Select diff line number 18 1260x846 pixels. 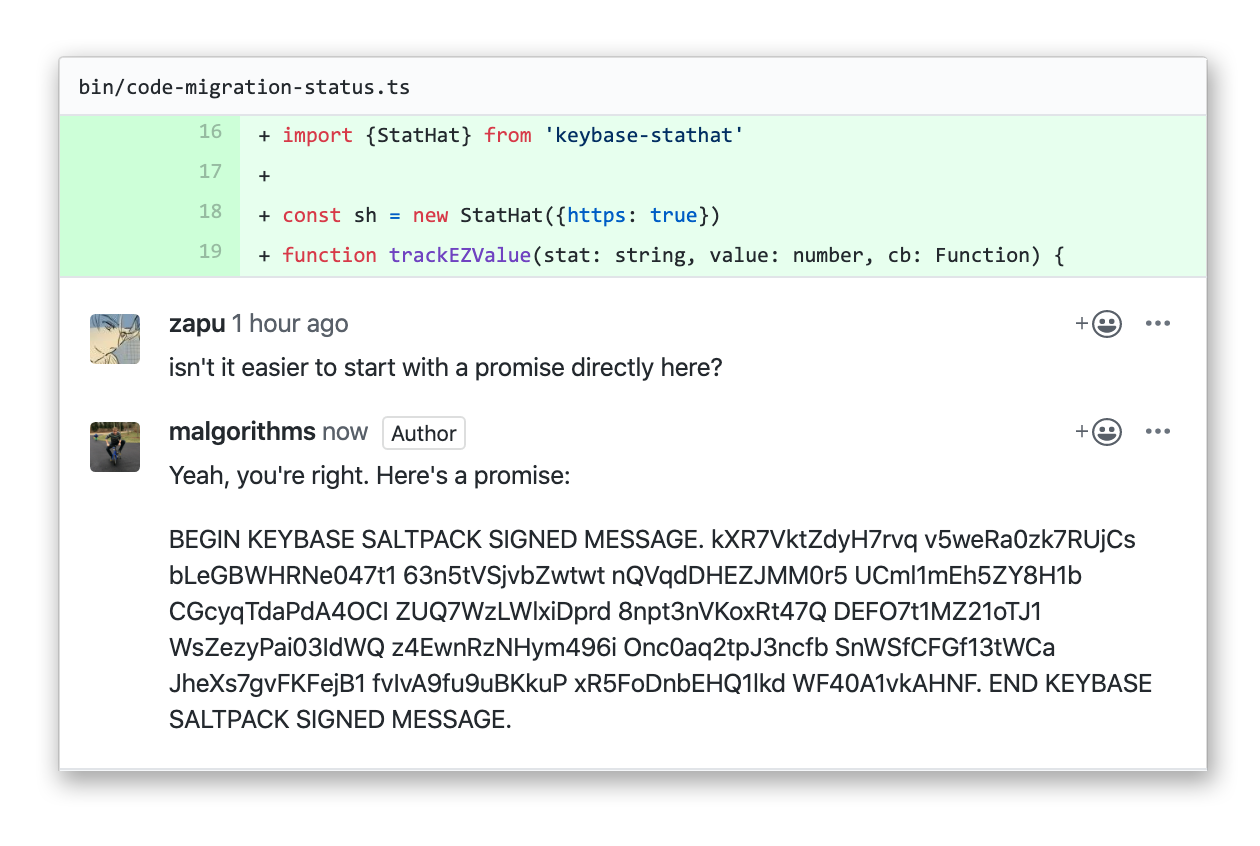tap(210, 212)
